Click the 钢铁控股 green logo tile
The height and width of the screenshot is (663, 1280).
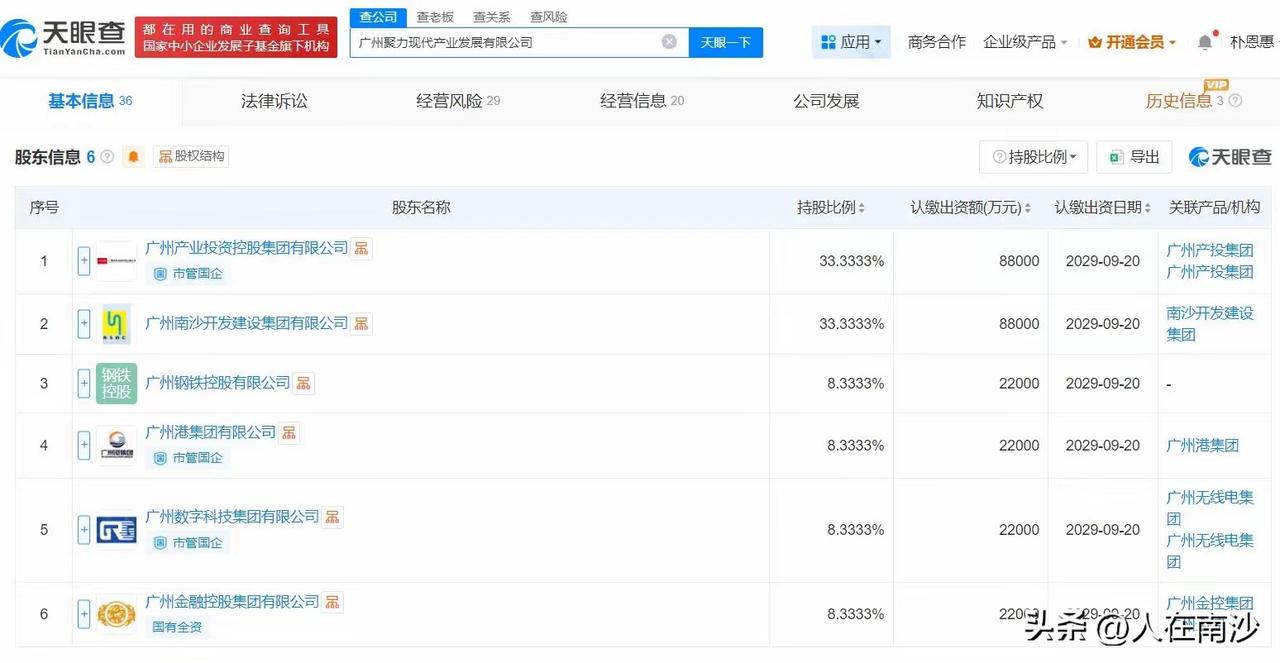tap(116, 383)
